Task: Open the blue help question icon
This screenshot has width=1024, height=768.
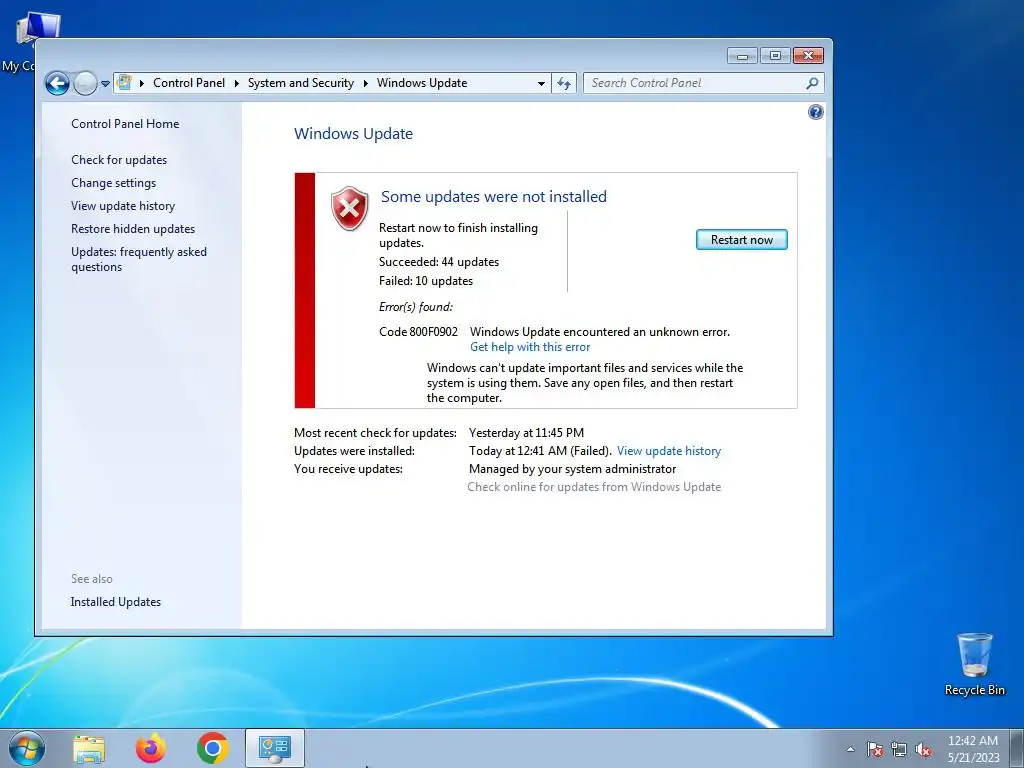Action: (816, 112)
